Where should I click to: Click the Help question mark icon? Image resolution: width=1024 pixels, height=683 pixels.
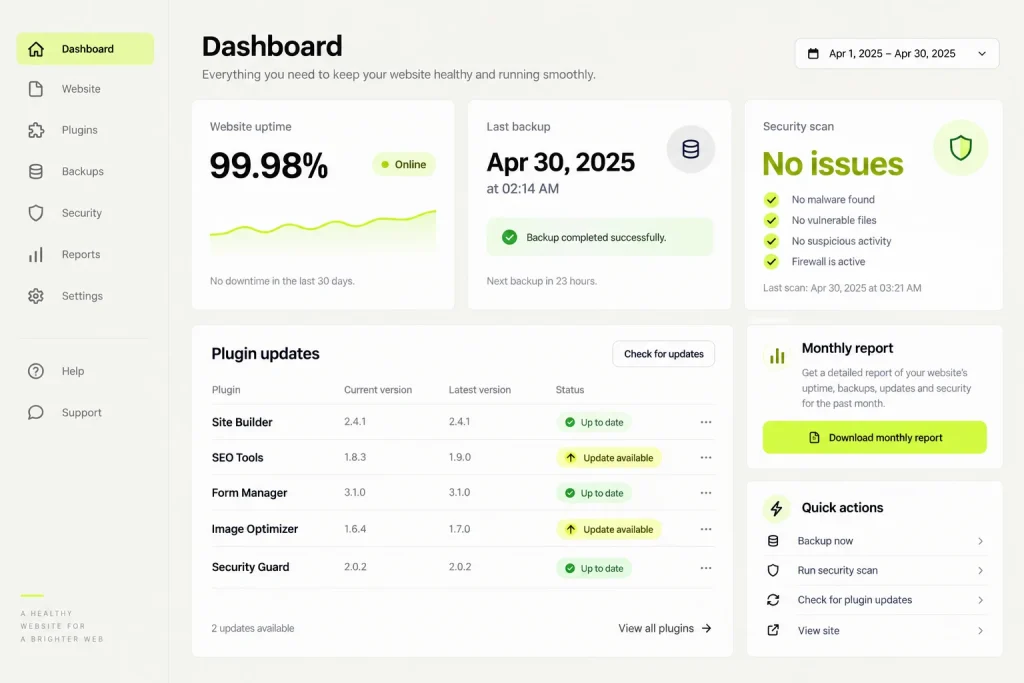pyautogui.click(x=36, y=371)
